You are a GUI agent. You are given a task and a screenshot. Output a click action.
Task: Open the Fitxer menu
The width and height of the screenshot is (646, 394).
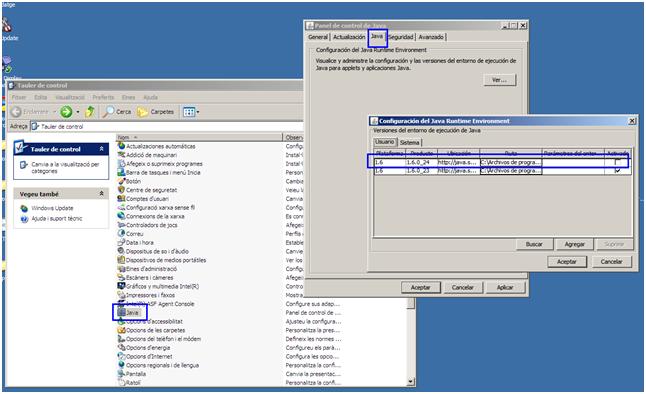19,97
